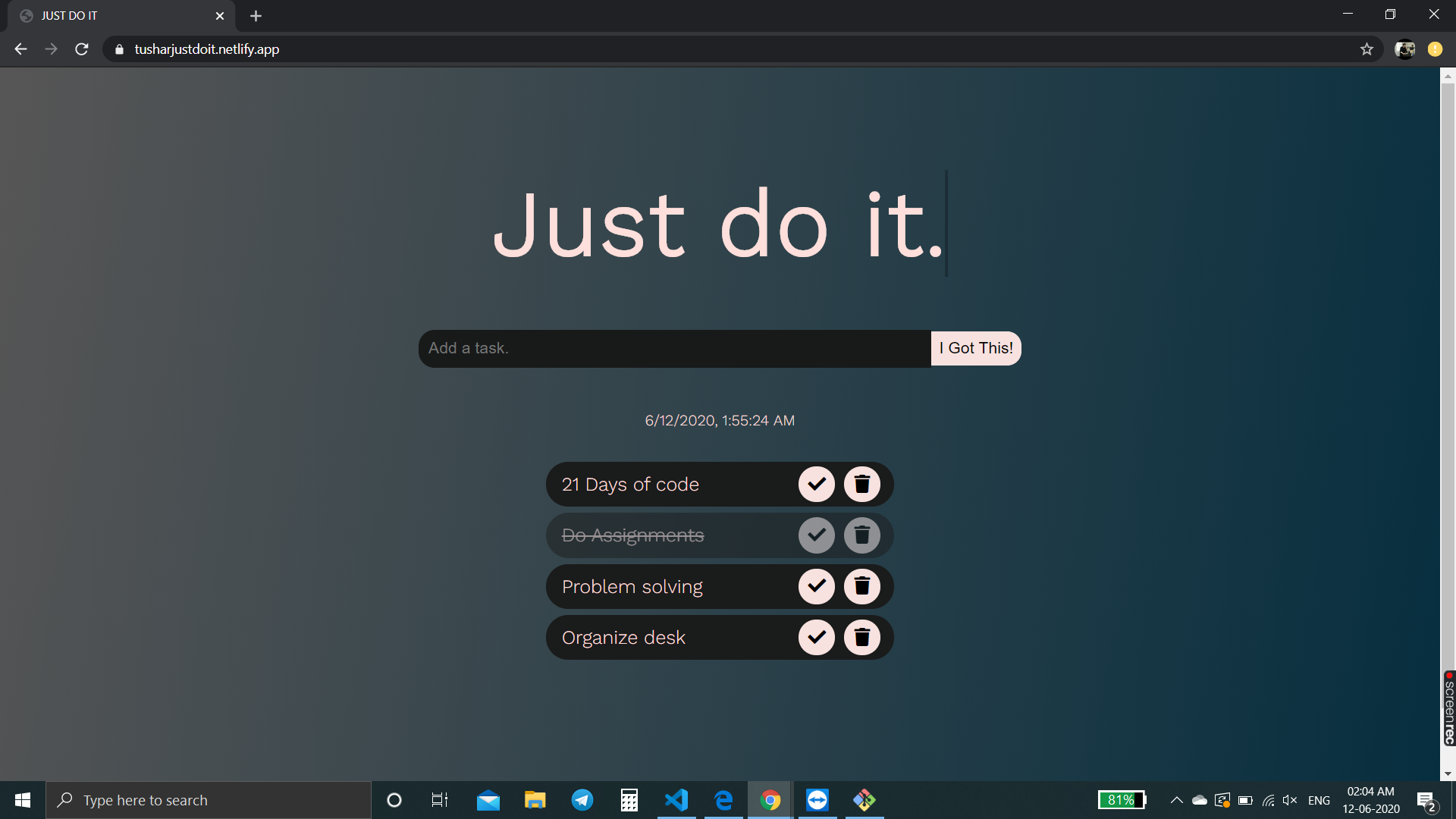
Task: Open the OneDrive cloud tray icon
Action: [1200, 800]
